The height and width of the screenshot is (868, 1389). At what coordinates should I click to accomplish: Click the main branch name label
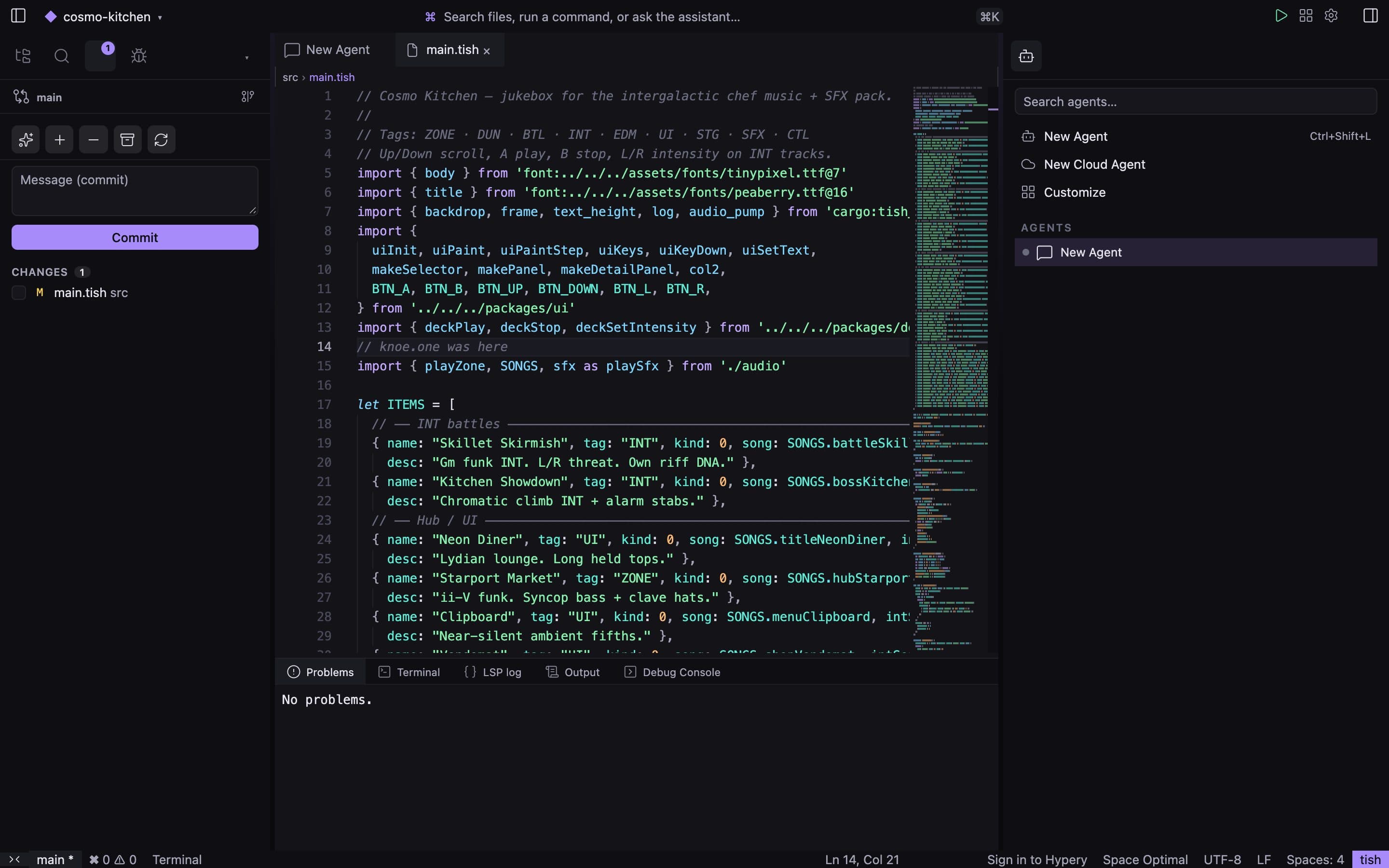(x=49, y=97)
